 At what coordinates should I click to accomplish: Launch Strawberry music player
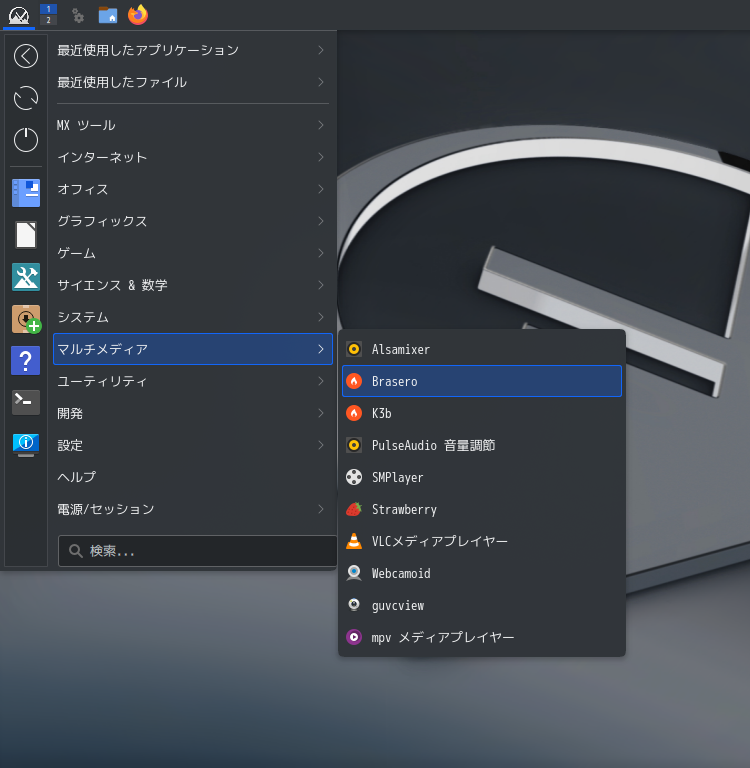[482, 509]
